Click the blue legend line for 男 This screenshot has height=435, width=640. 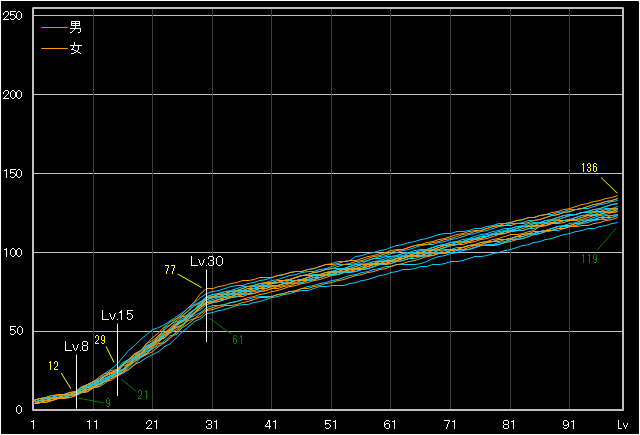click(54, 28)
